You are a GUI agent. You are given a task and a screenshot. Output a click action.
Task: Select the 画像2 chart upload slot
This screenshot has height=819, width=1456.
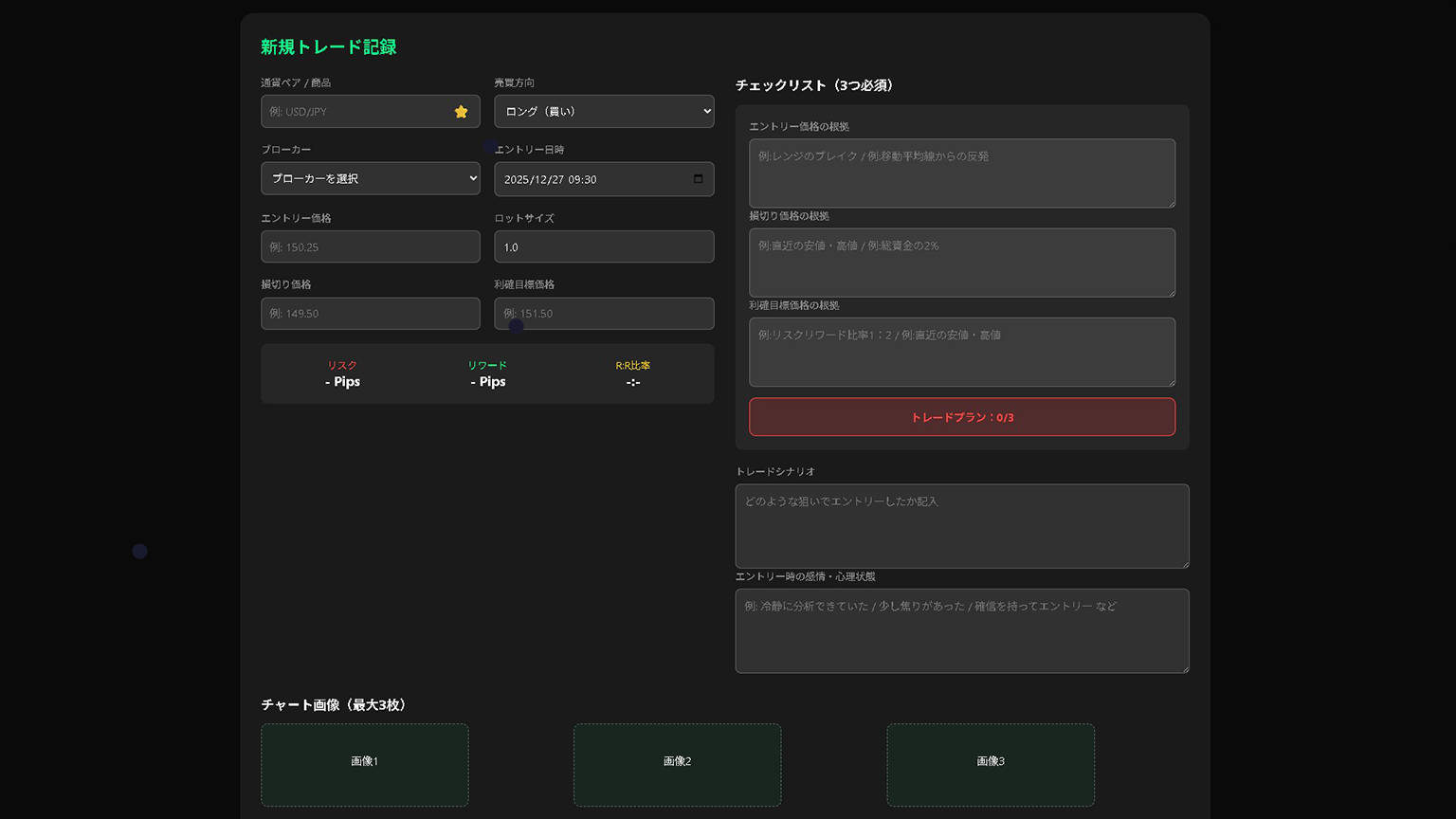coord(677,765)
